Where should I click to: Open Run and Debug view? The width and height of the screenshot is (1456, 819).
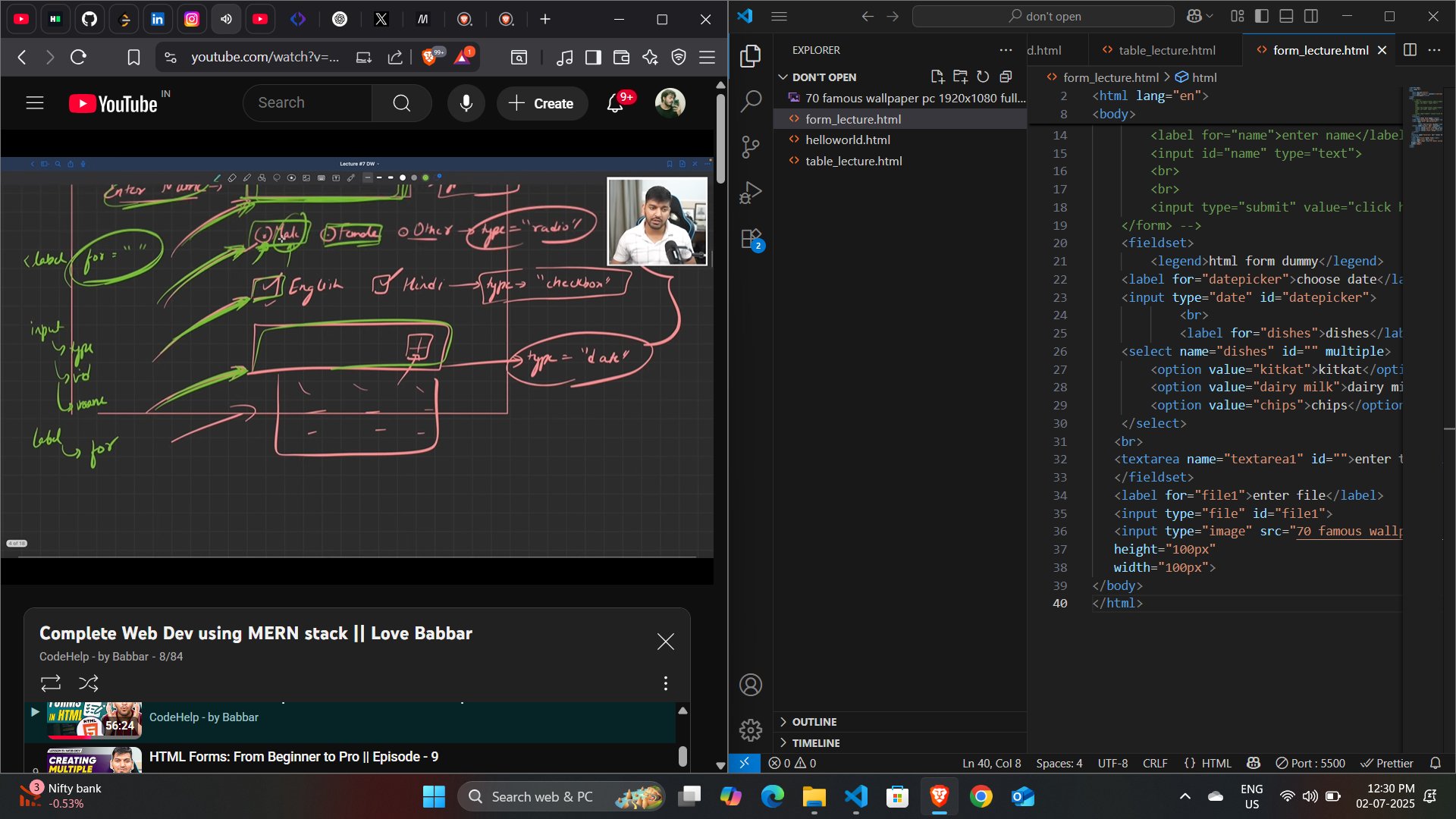750,193
